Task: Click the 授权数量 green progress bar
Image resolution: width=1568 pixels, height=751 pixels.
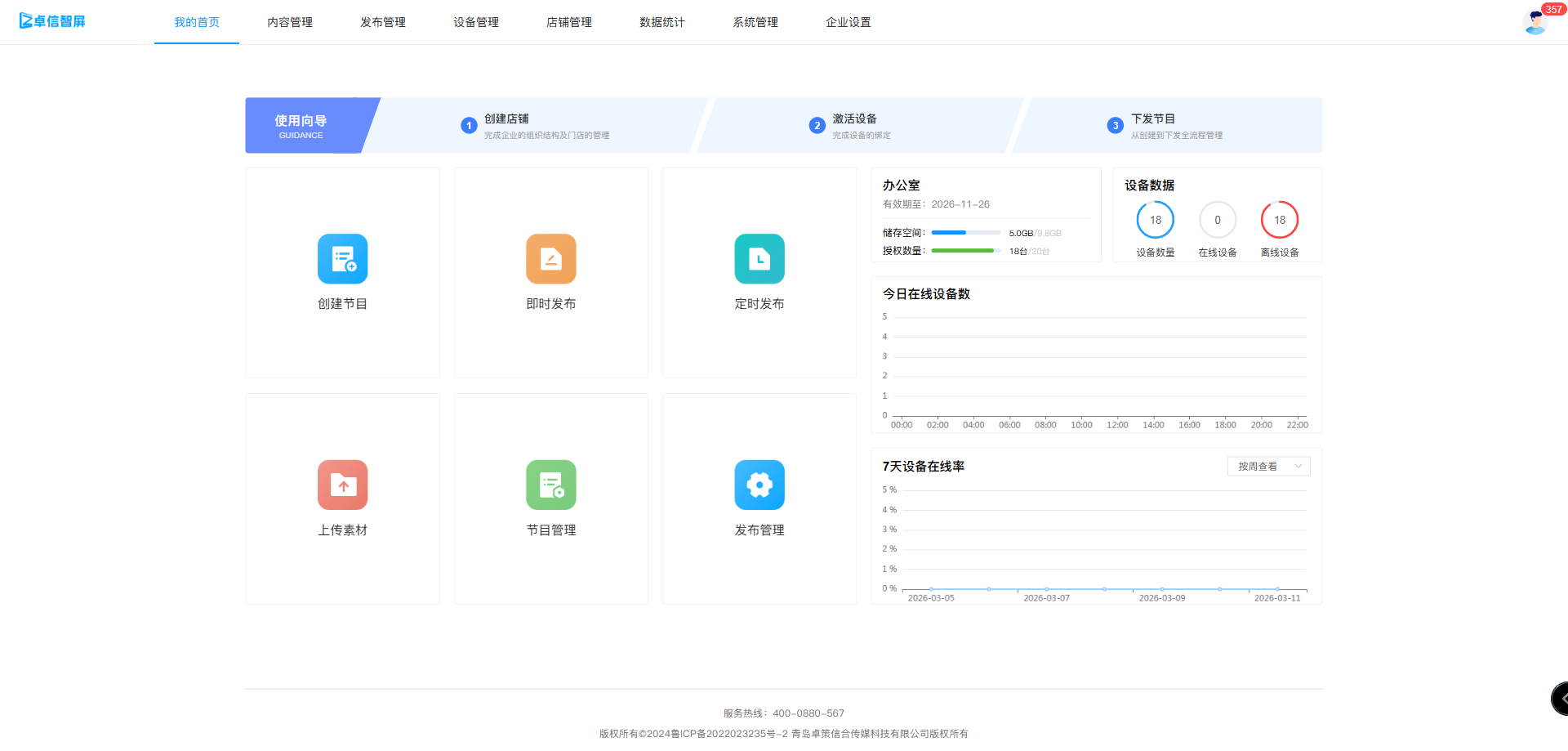Action: pyautogui.click(x=966, y=251)
